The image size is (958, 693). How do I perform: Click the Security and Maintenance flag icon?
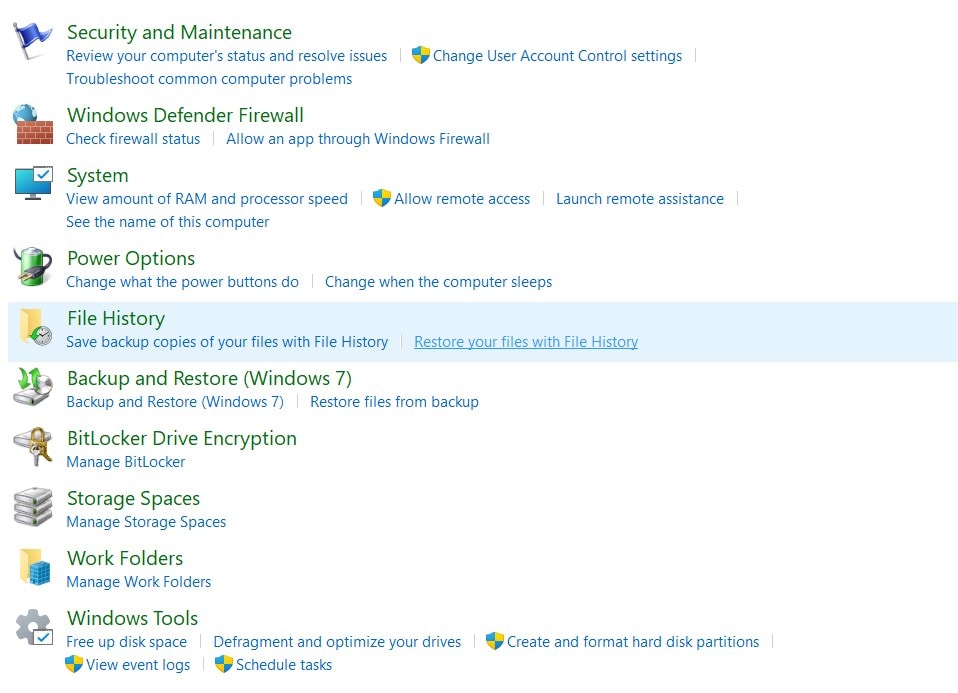(x=32, y=43)
